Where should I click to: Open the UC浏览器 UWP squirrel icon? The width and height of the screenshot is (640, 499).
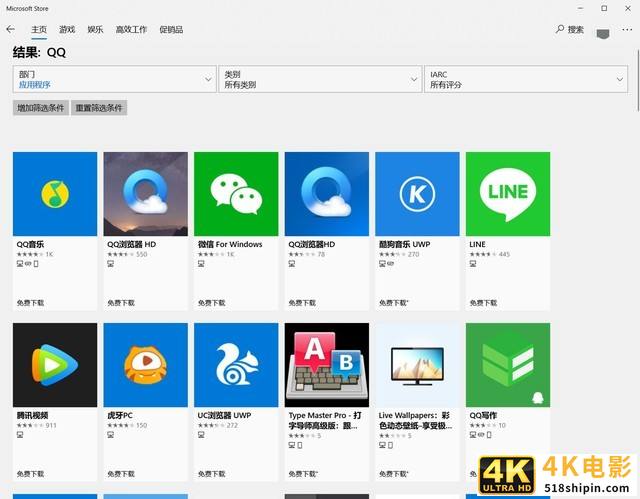coord(236,365)
